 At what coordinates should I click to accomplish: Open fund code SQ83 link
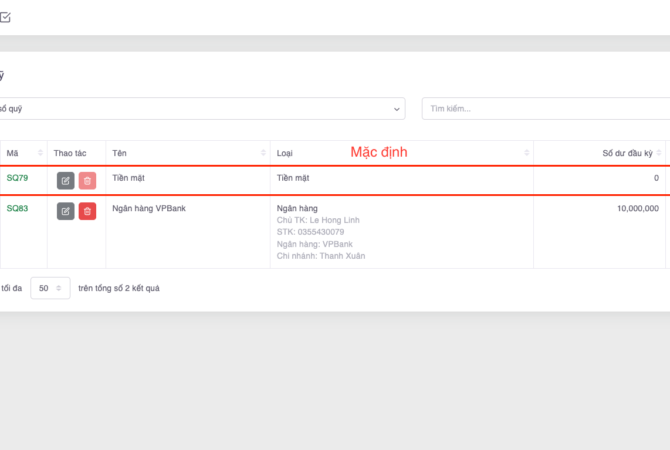coord(18,208)
